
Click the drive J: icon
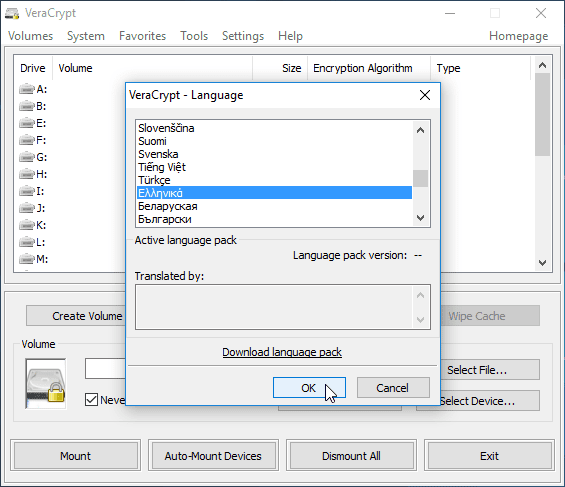pos(27,208)
